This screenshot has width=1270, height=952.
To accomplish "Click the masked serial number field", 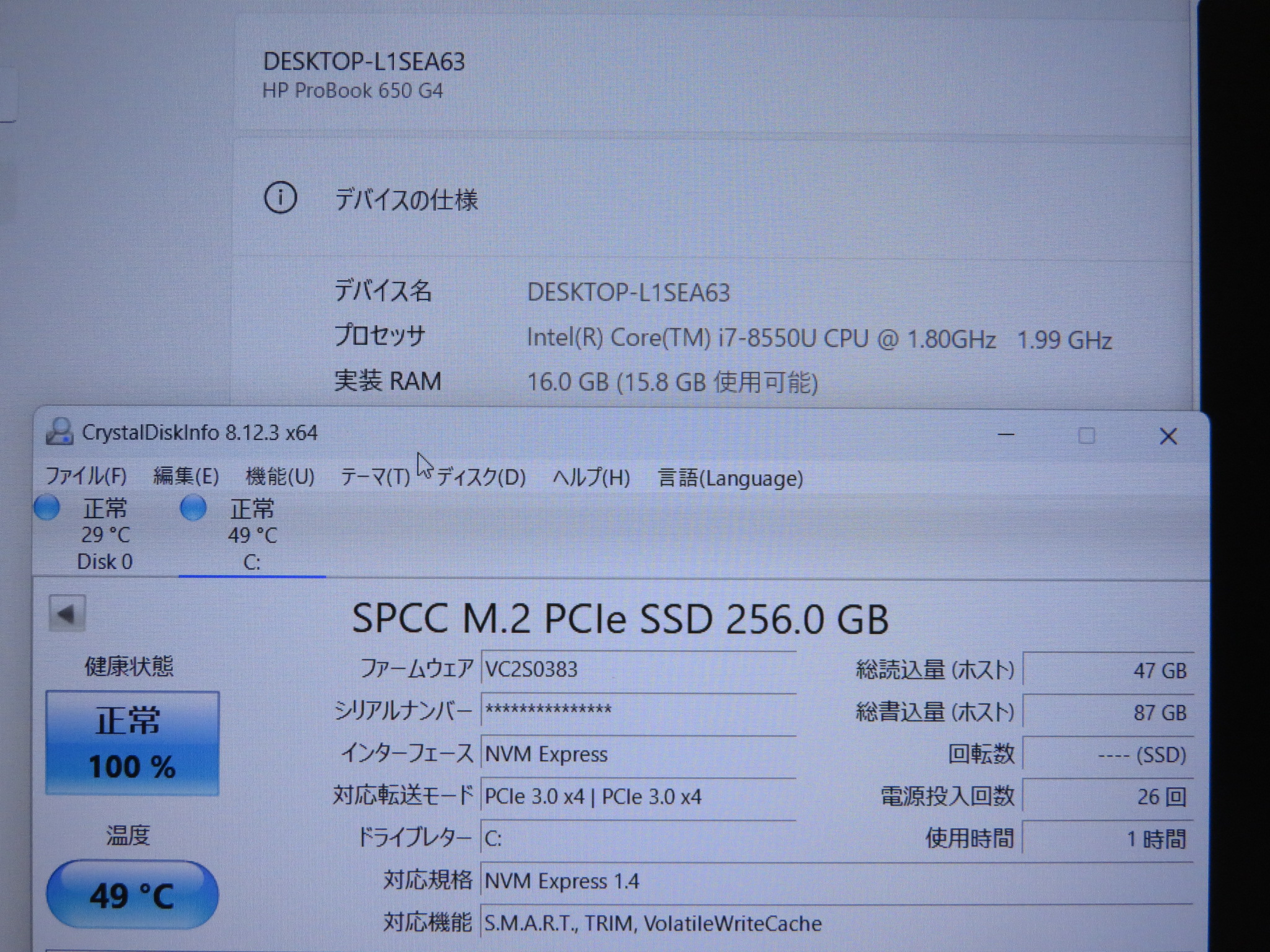I will 638,710.
